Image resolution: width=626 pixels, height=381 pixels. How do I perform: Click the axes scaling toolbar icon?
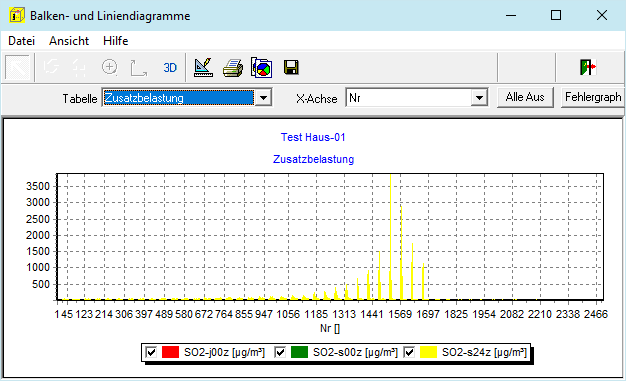click(139, 67)
